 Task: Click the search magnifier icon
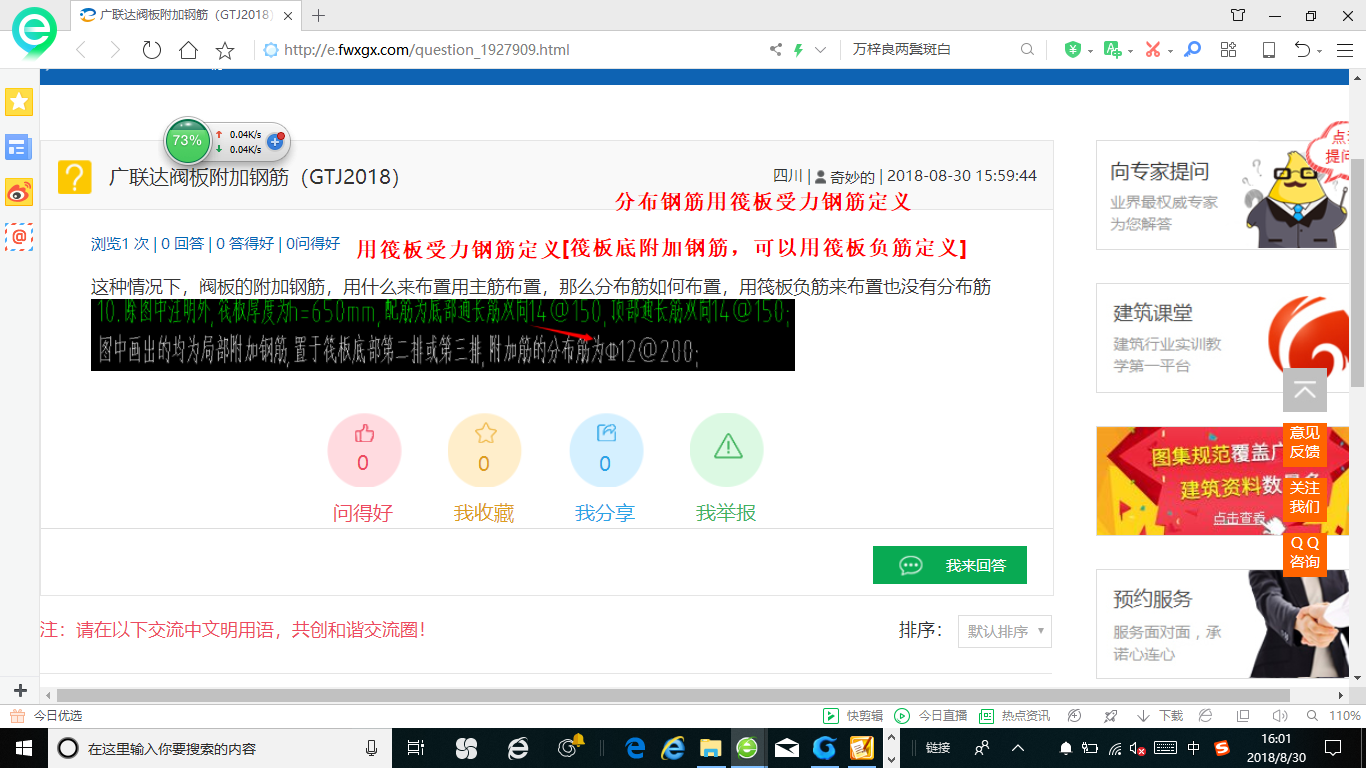pyautogui.click(x=1027, y=50)
